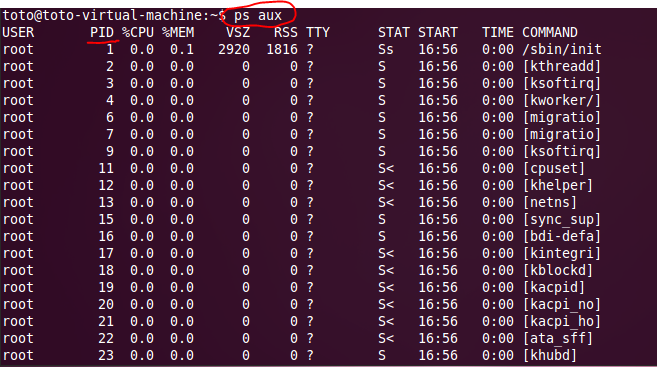Click PID 4 in the list
This screenshot has height=367, width=657.
pyautogui.click(x=110, y=100)
